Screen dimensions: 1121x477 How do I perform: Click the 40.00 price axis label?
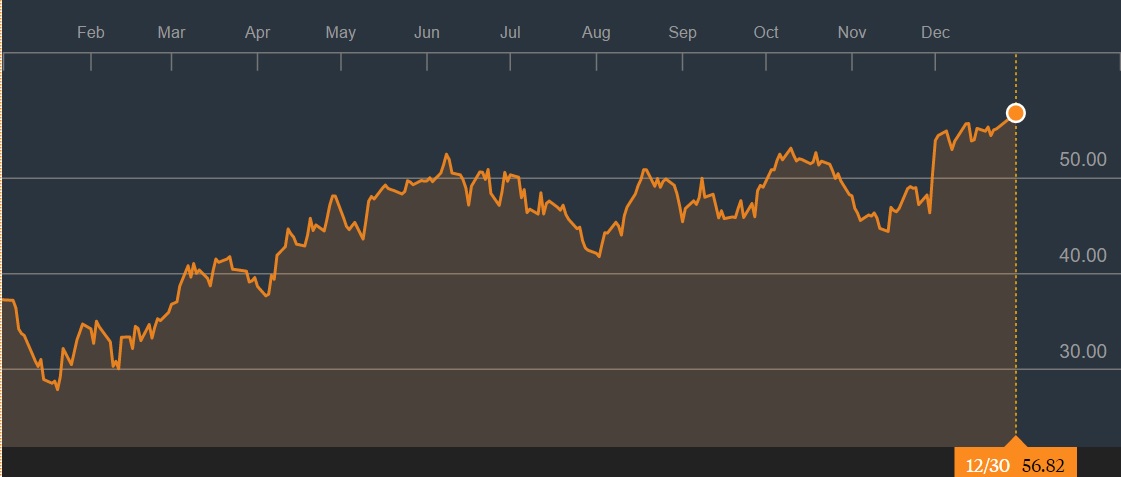coord(1082,255)
